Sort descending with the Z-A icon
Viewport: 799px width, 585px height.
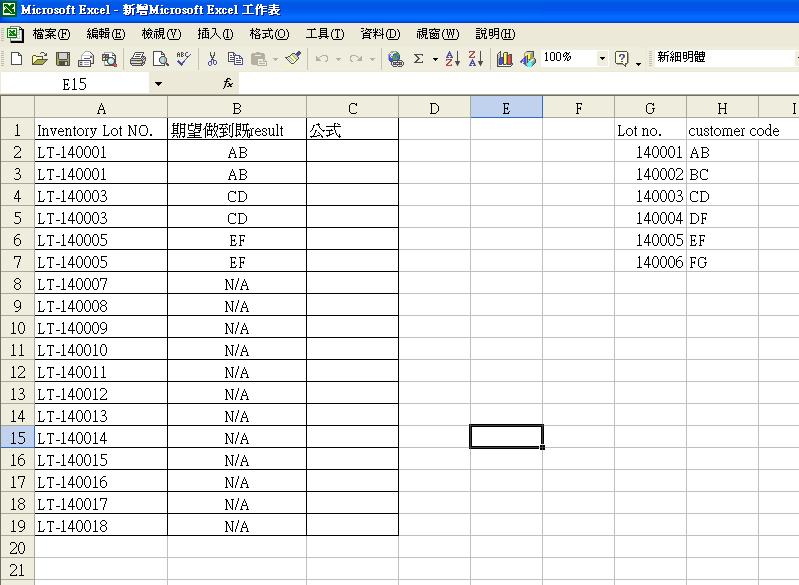(x=475, y=59)
